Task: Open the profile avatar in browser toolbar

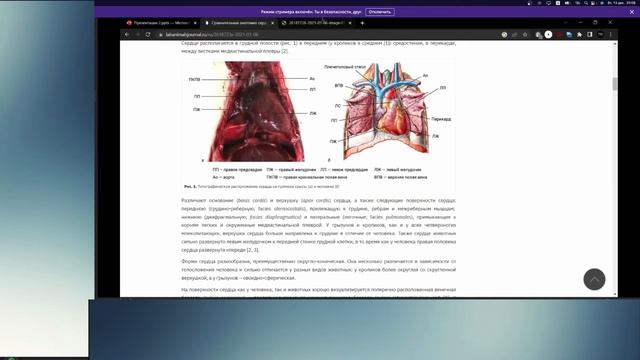Action: tap(600, 35)
